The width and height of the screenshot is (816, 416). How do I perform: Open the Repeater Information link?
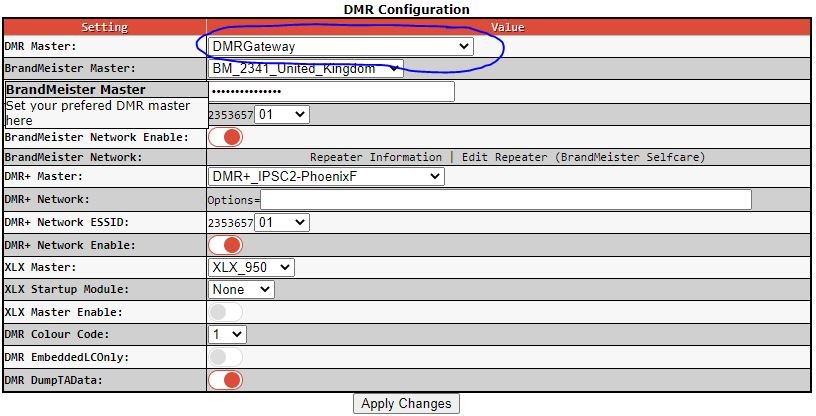tap(376, 157)
